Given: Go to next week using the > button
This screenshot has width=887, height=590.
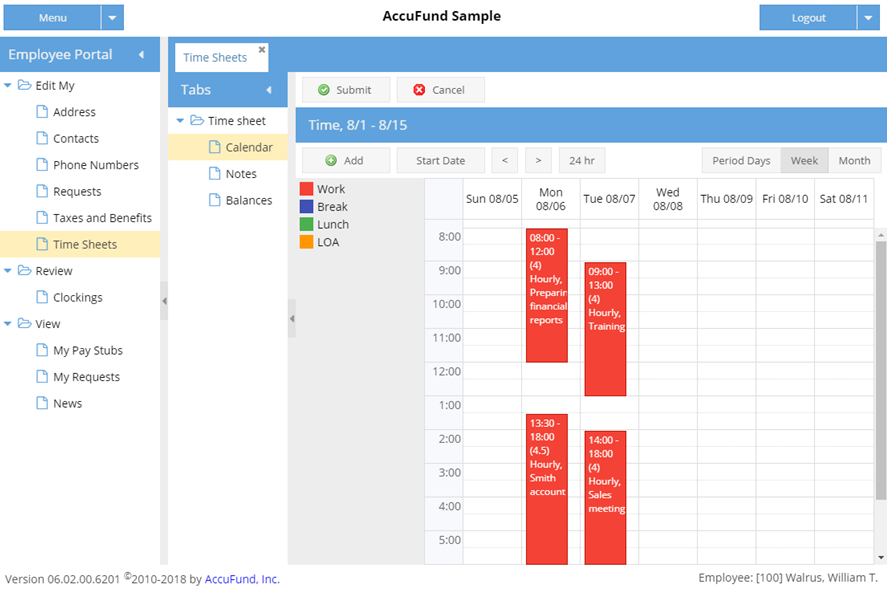Looking at the screenshot, I should click(538, 161).
